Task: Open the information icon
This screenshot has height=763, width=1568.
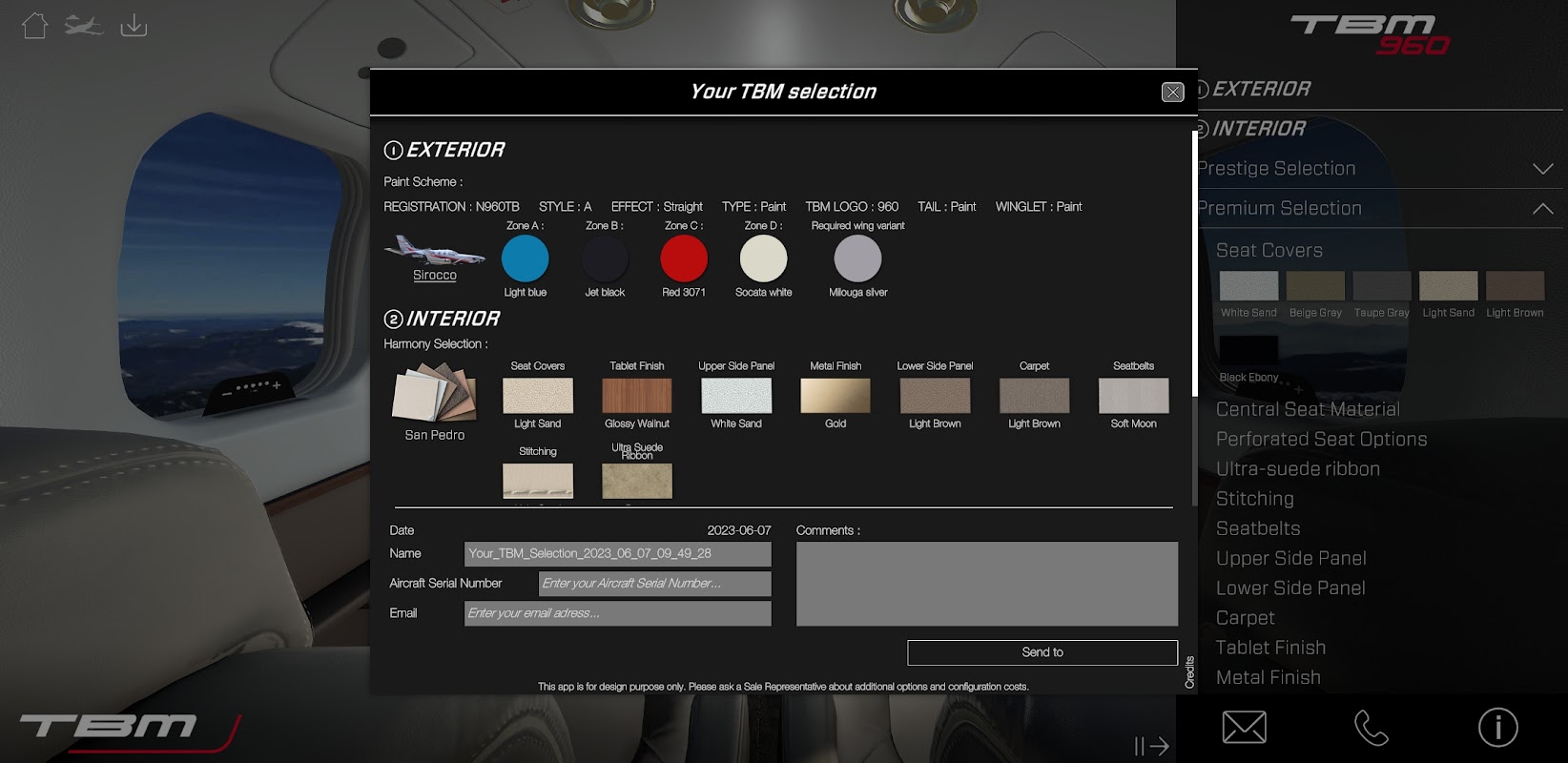Action: (1498, 728)
